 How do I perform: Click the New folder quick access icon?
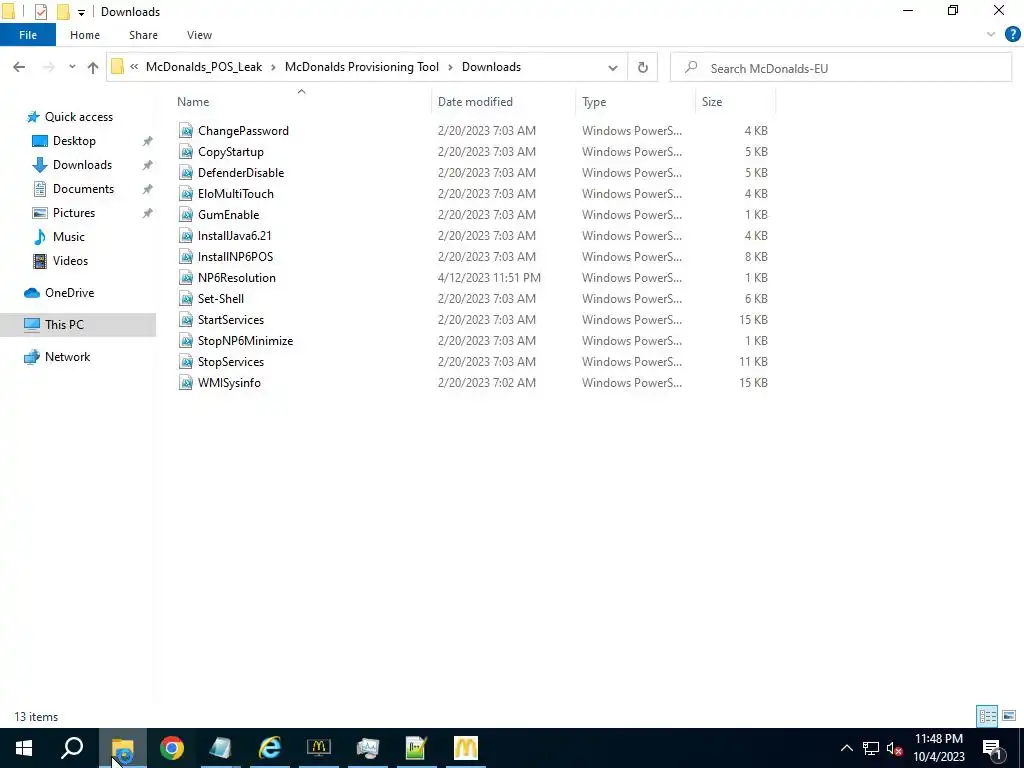click(x=63, y=11)
